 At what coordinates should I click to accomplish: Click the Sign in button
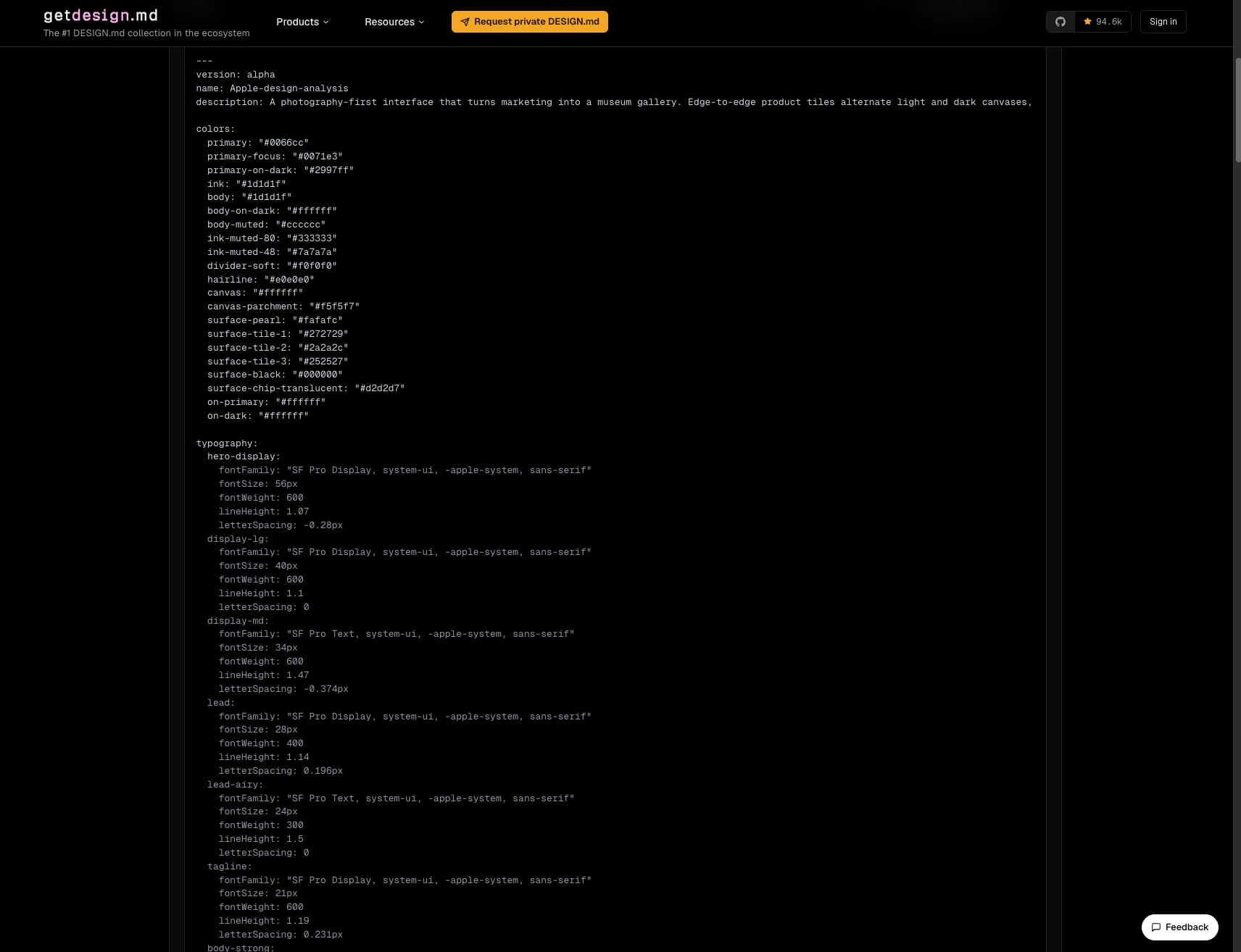tap(1163, 22)
